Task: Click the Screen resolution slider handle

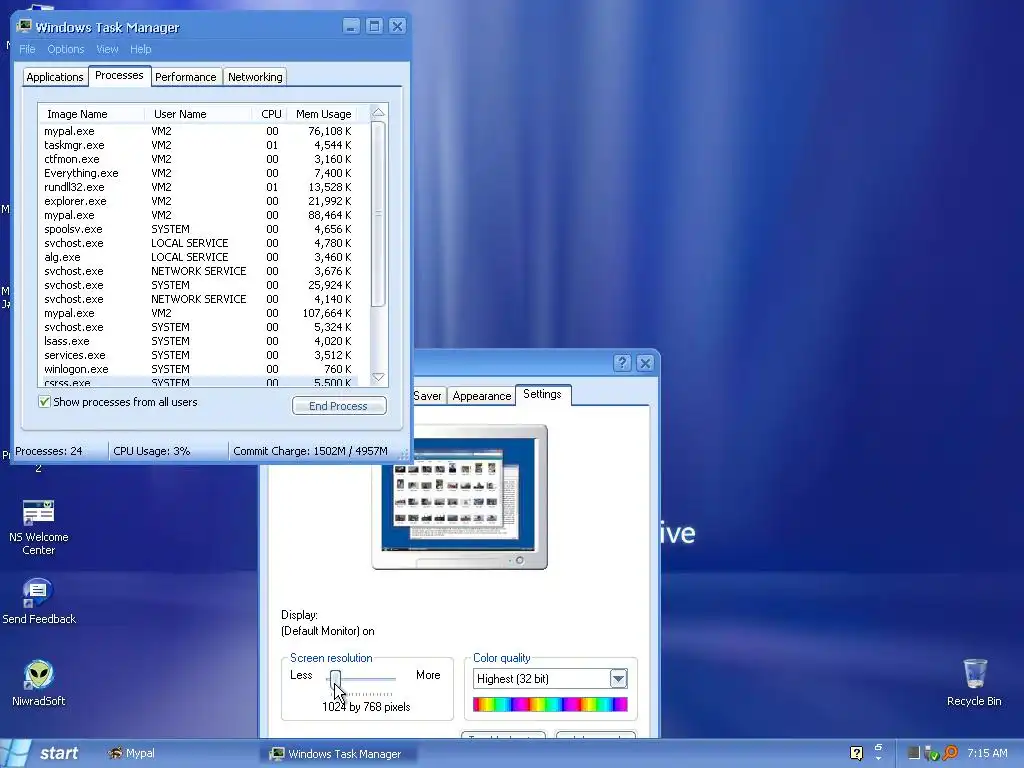Action: tap(335, 679)
